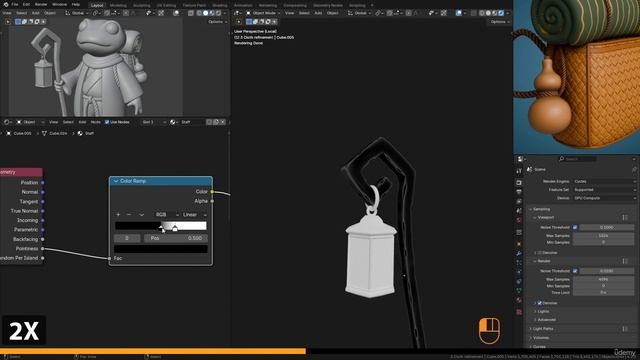Image resolution: width=640 pixels, height=360 pixels.
Task: Open the Output properties tab
Action: 519,192
